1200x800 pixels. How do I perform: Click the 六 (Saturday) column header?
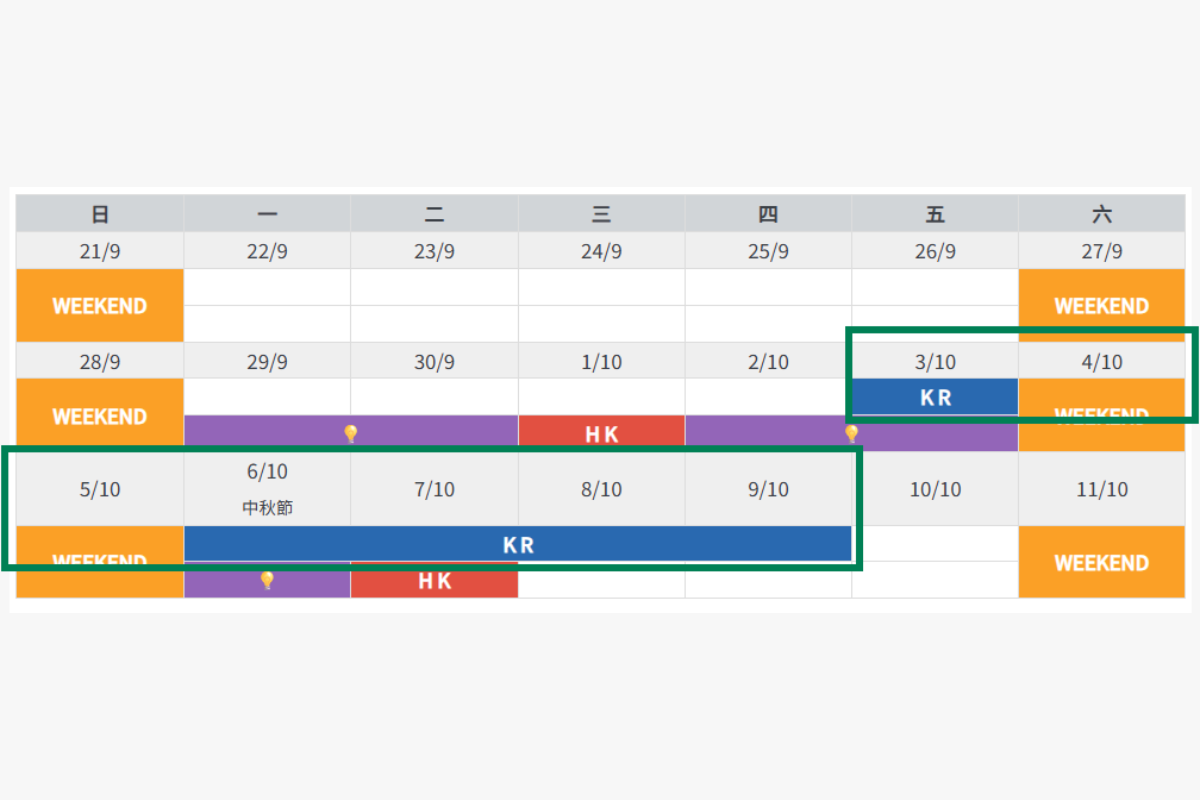[x=1101, y=214]
